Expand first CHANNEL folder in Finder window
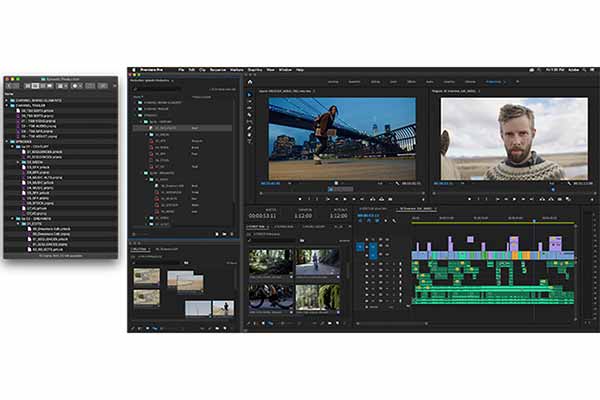The image size is (600, 400). coord(7,100)
